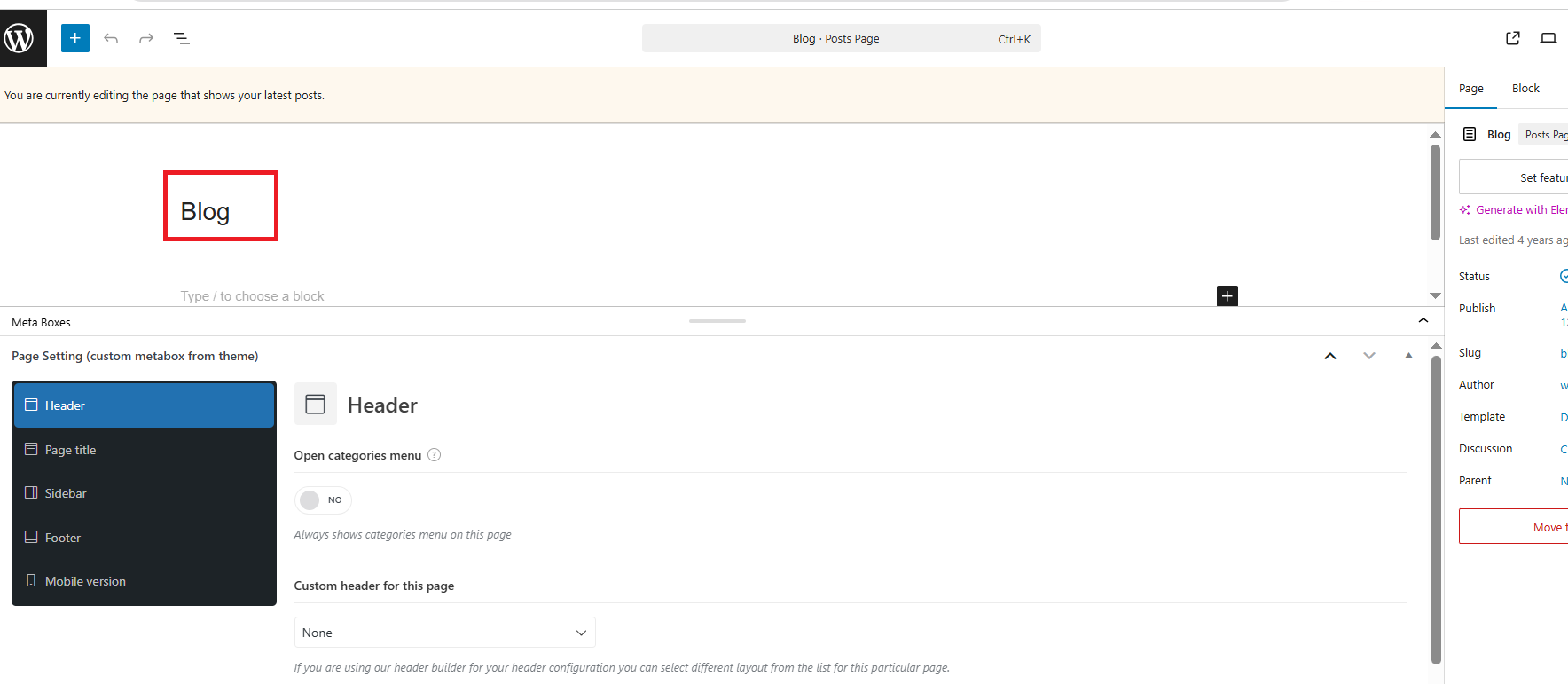
Task: Click the Page Setting custom metabox title
Action: (135, 356)
